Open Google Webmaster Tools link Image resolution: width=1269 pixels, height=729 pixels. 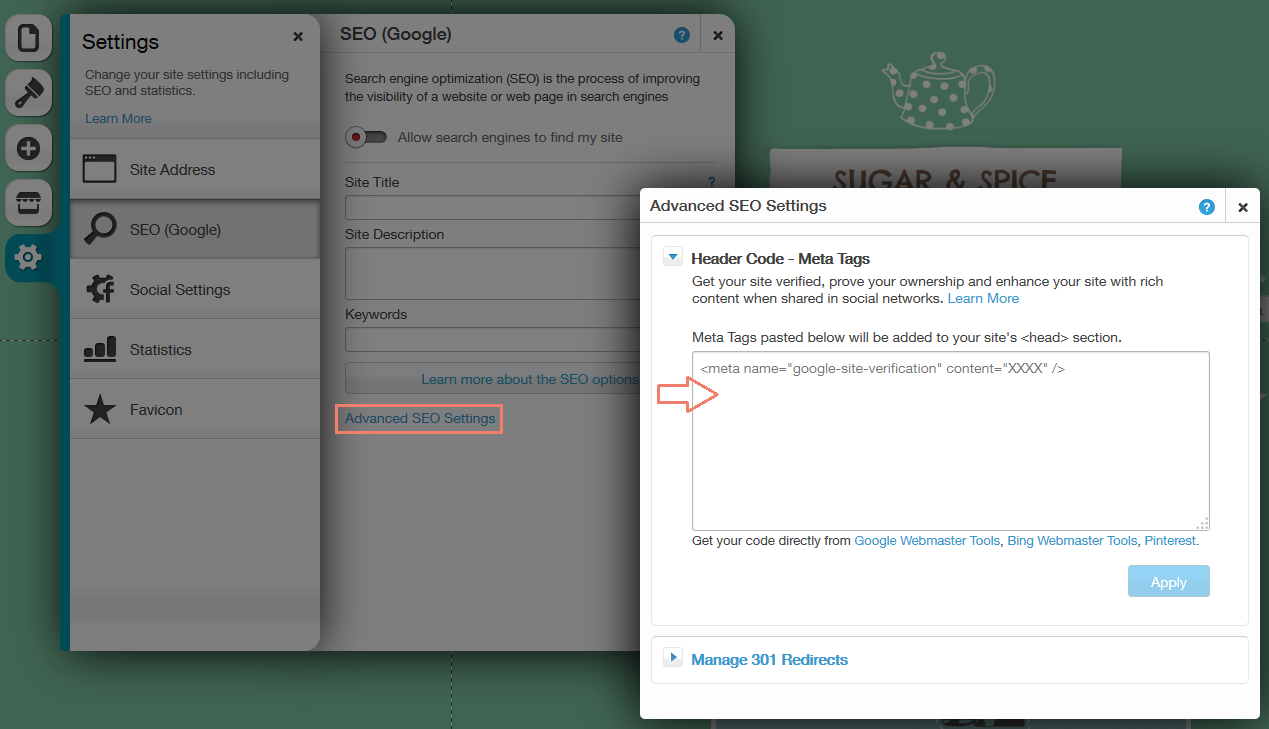pos(927,540)
